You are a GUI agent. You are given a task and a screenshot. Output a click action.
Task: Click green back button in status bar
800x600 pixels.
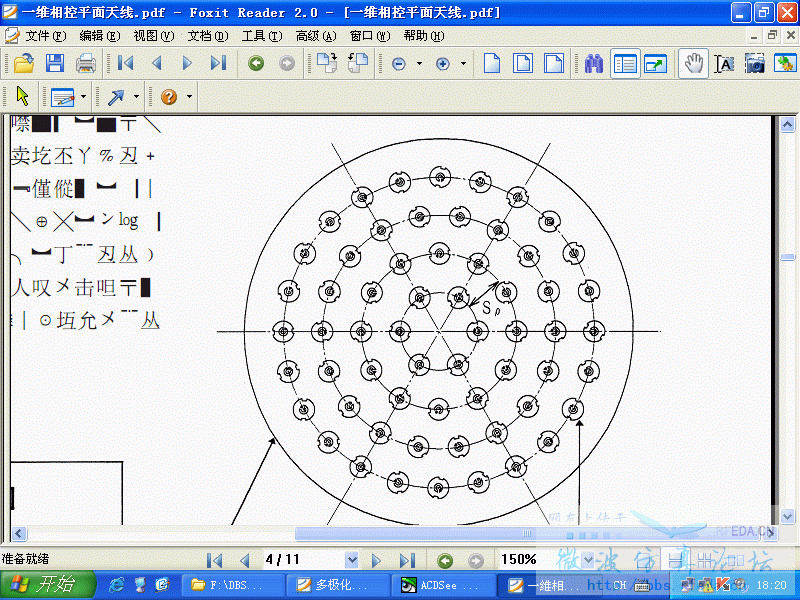tap(445, 561)
